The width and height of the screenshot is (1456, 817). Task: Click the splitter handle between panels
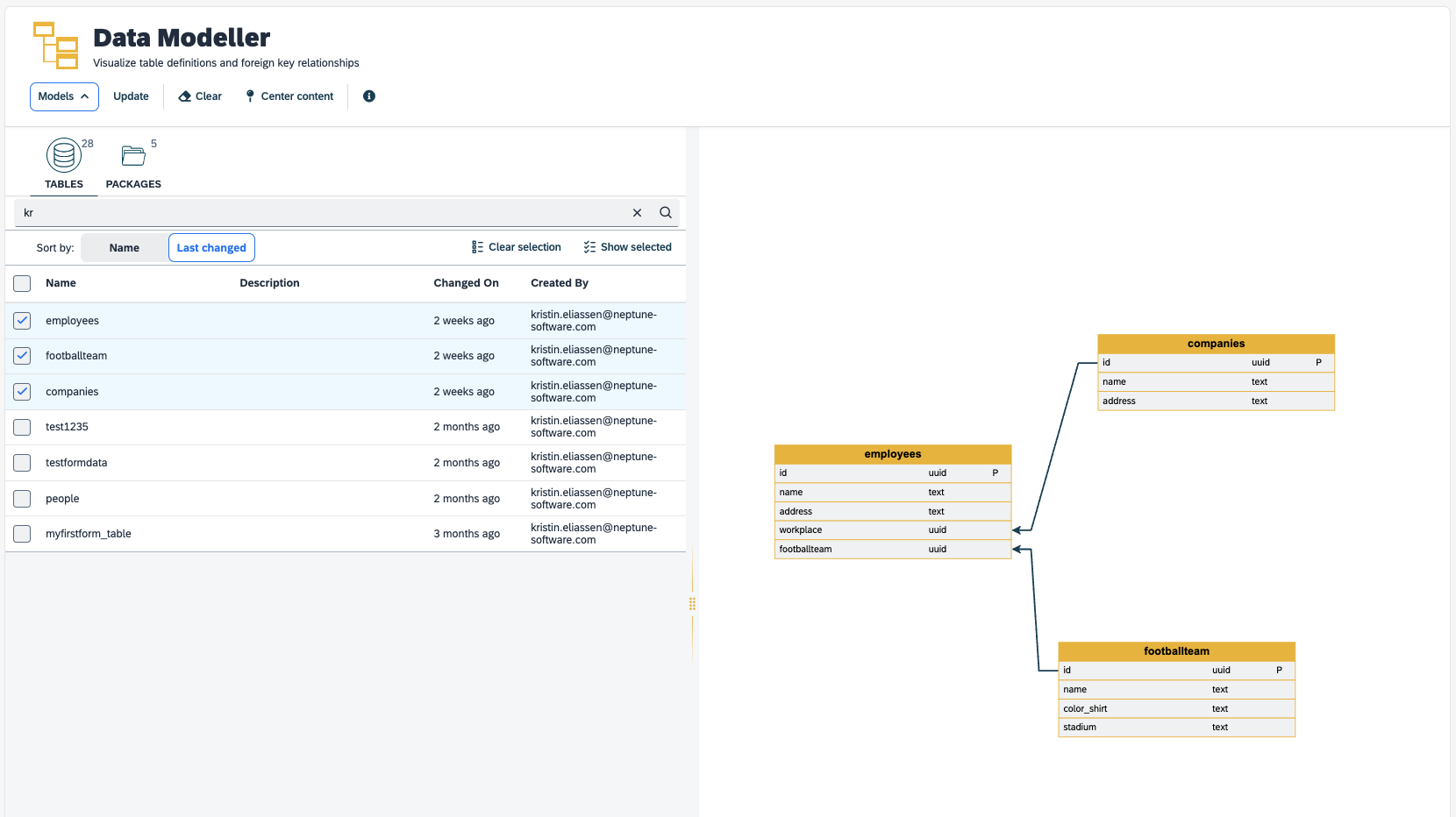tap(692, 603)
